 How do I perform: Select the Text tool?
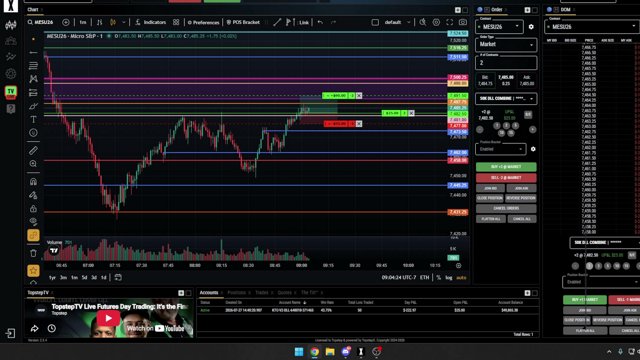click(x=33, y=120)
